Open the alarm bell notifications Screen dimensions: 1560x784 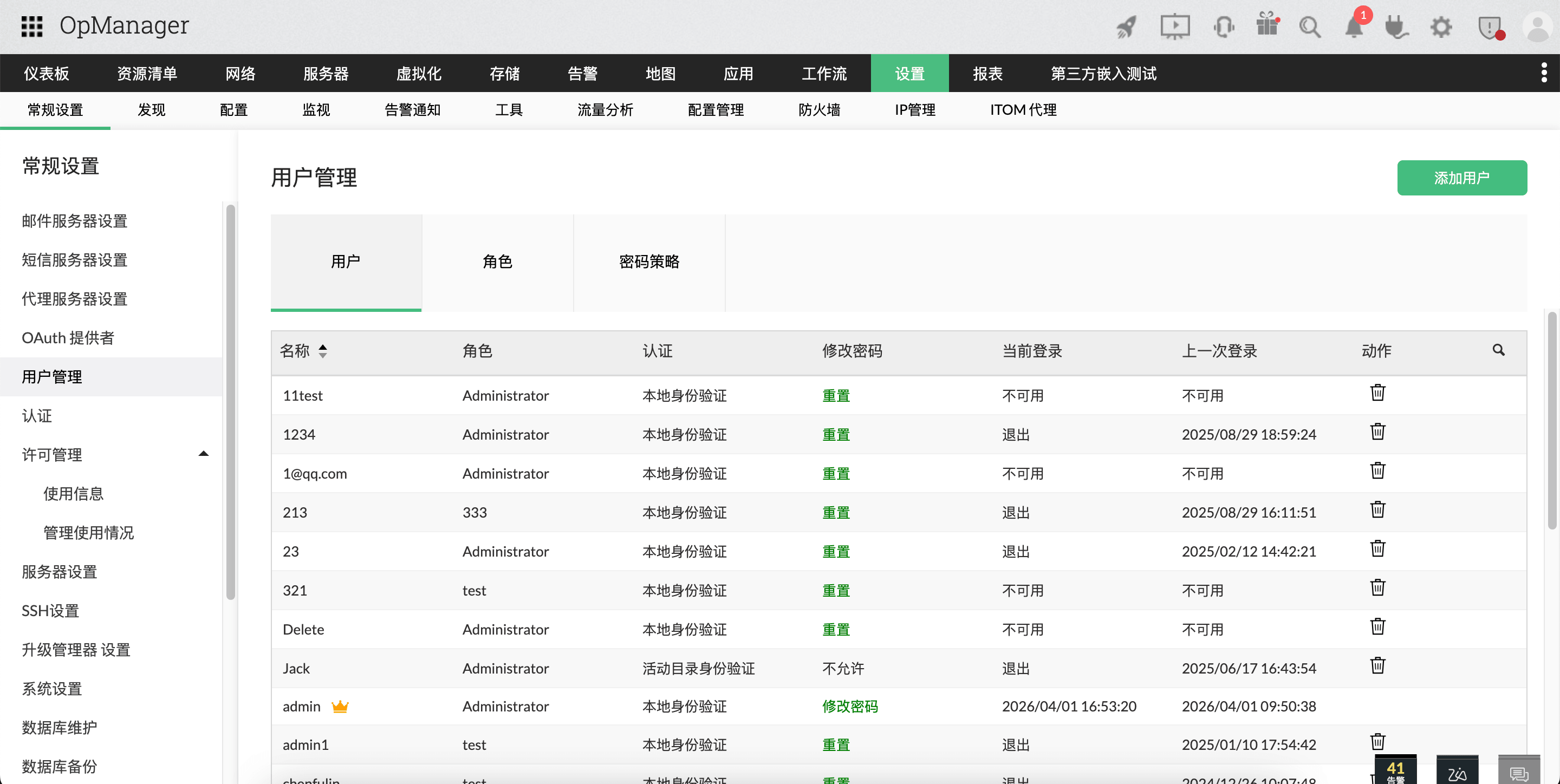point(1354,27)
